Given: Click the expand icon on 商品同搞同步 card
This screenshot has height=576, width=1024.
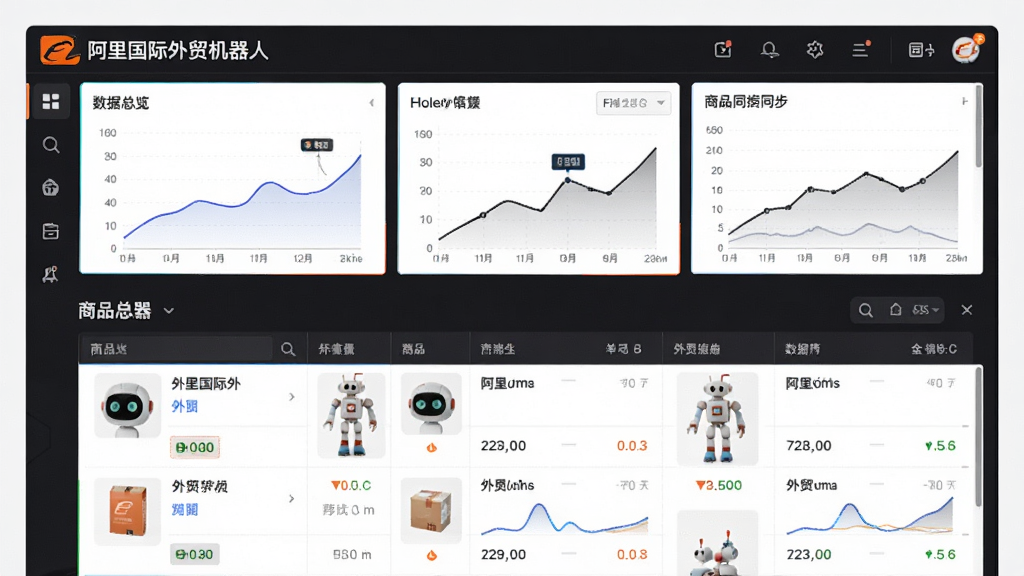Looking at the screenshot, I should pyautogui.click(x=965, y=101).
